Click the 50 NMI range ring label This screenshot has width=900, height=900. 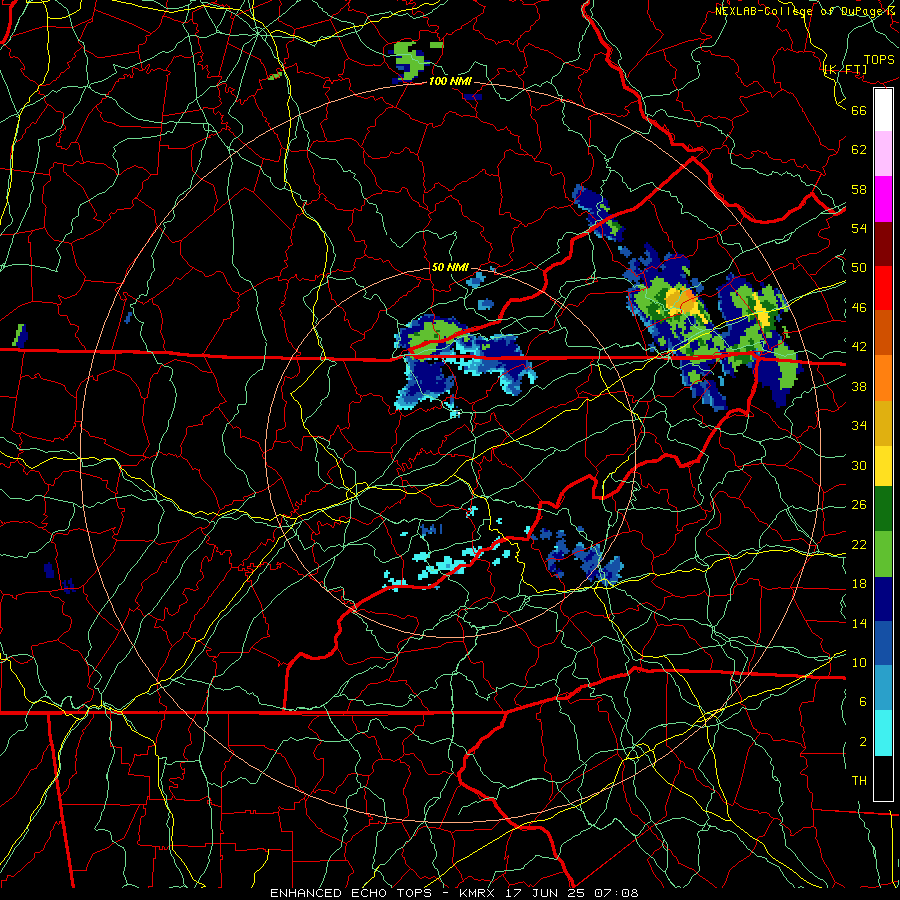tap(450, 267)
